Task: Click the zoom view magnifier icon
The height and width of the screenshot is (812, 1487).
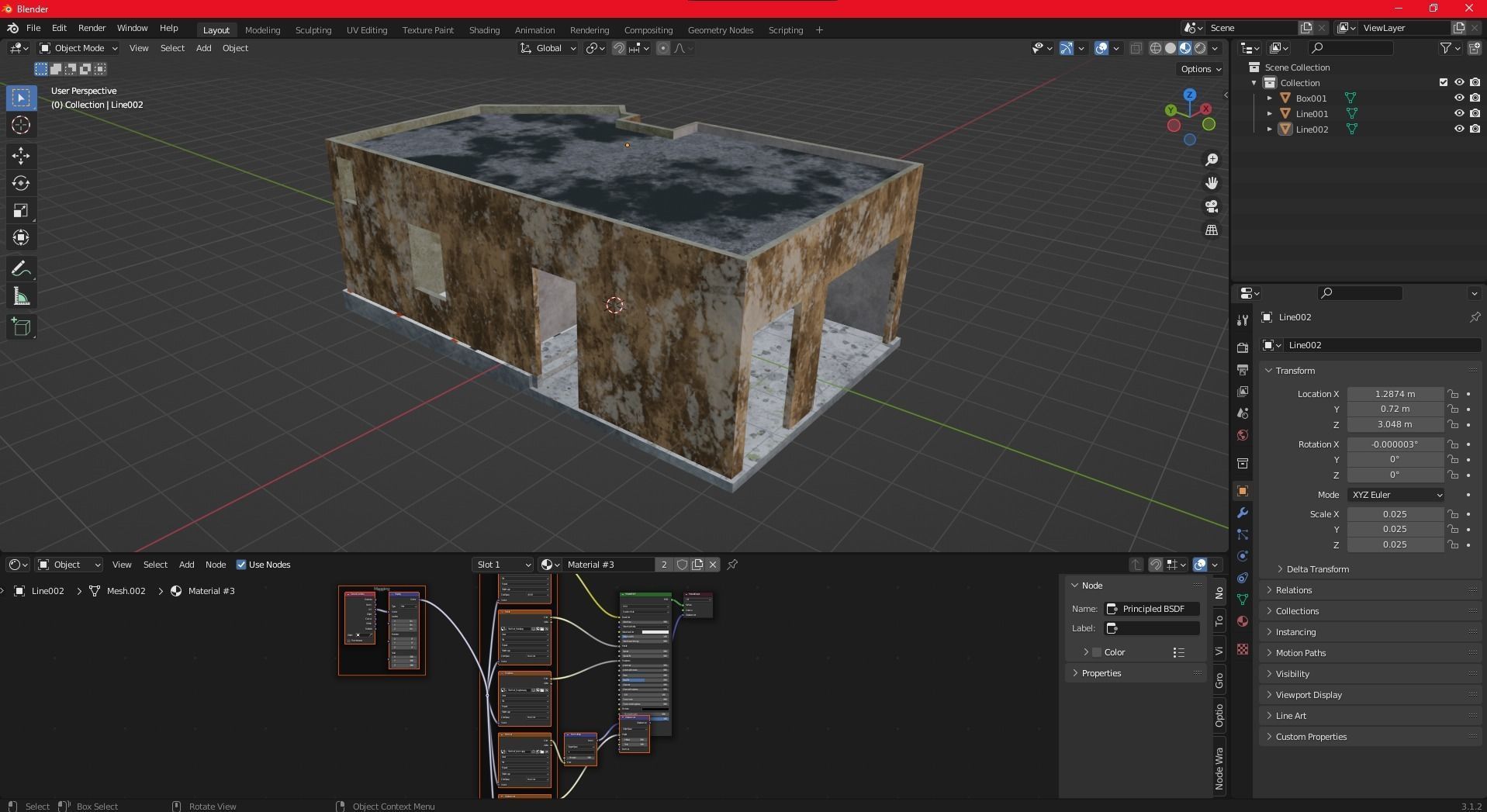Action: coord(1211,160)
